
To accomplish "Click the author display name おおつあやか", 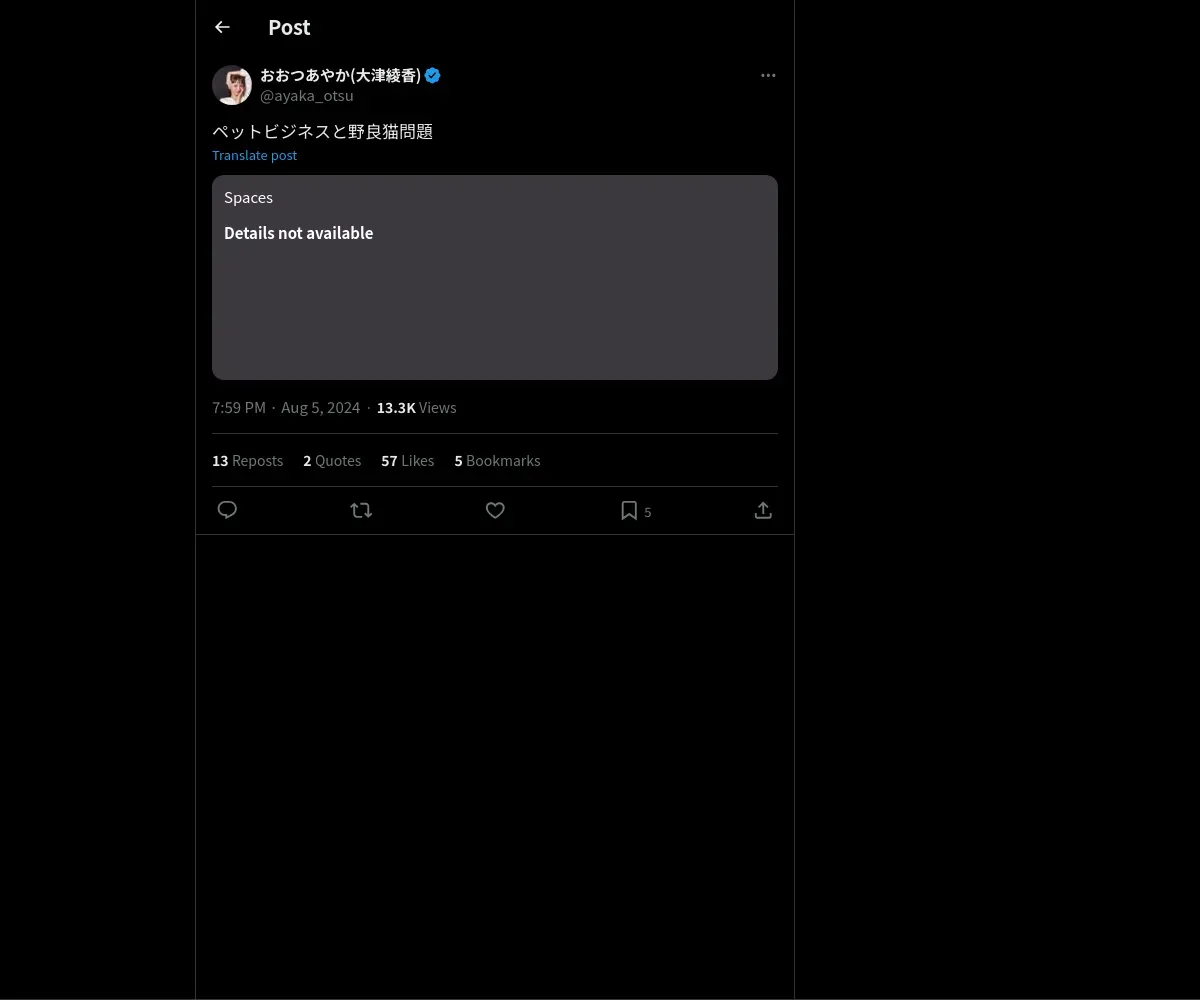I will point(340,75).
